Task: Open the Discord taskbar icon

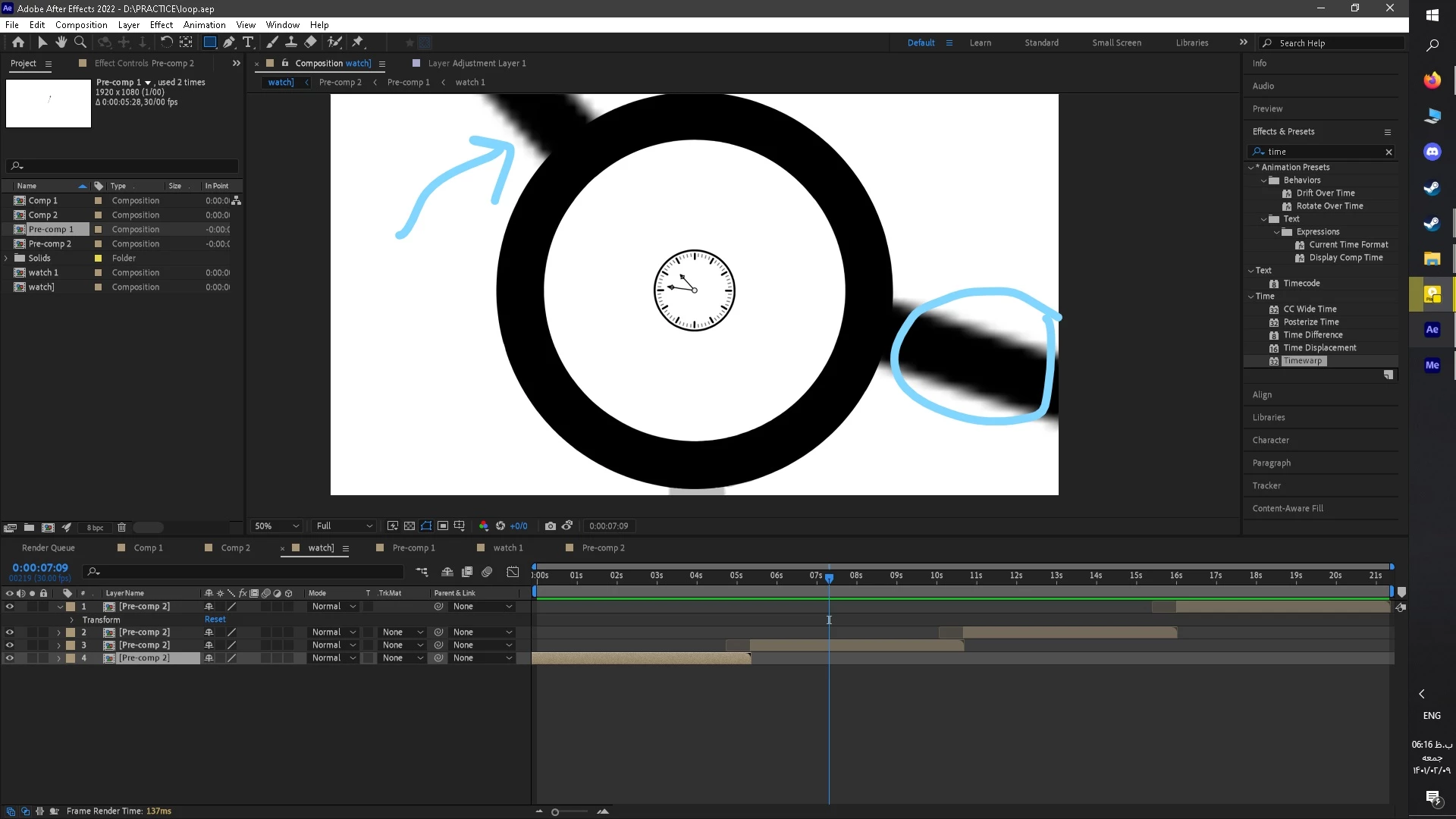Action: pyautogui.click(x=1432, y=152)
